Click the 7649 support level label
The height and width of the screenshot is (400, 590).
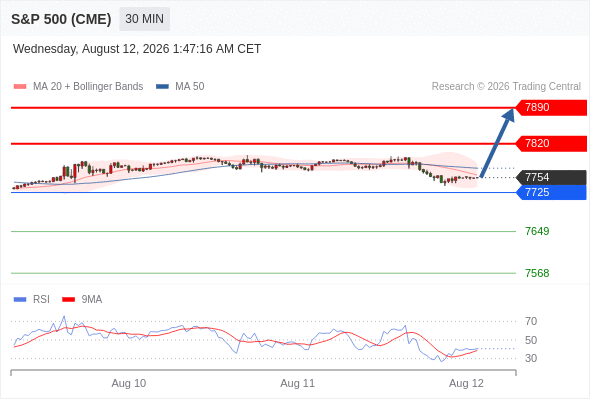point(537,231)
